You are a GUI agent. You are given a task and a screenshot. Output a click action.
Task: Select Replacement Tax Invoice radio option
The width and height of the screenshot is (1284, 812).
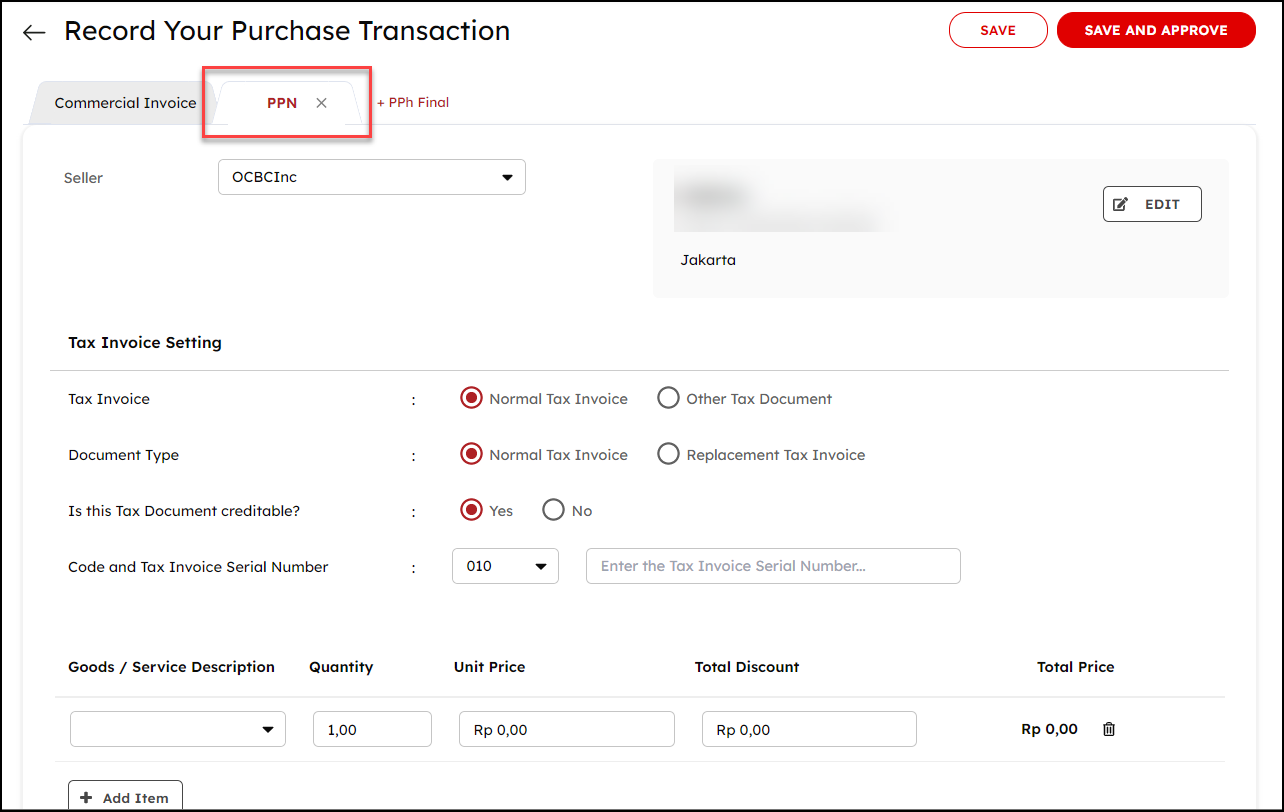pyautogui.click(x=668, y=454)
